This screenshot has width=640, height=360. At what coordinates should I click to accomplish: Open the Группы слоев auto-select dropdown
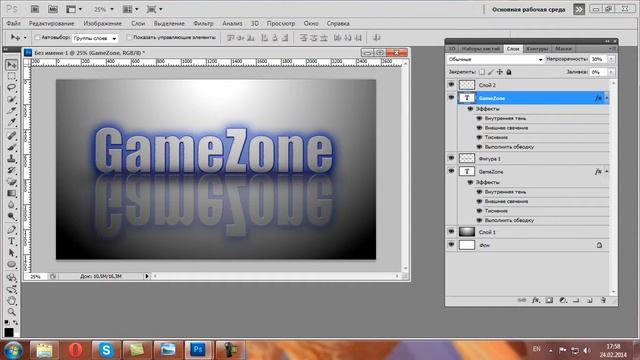point(95,38)
